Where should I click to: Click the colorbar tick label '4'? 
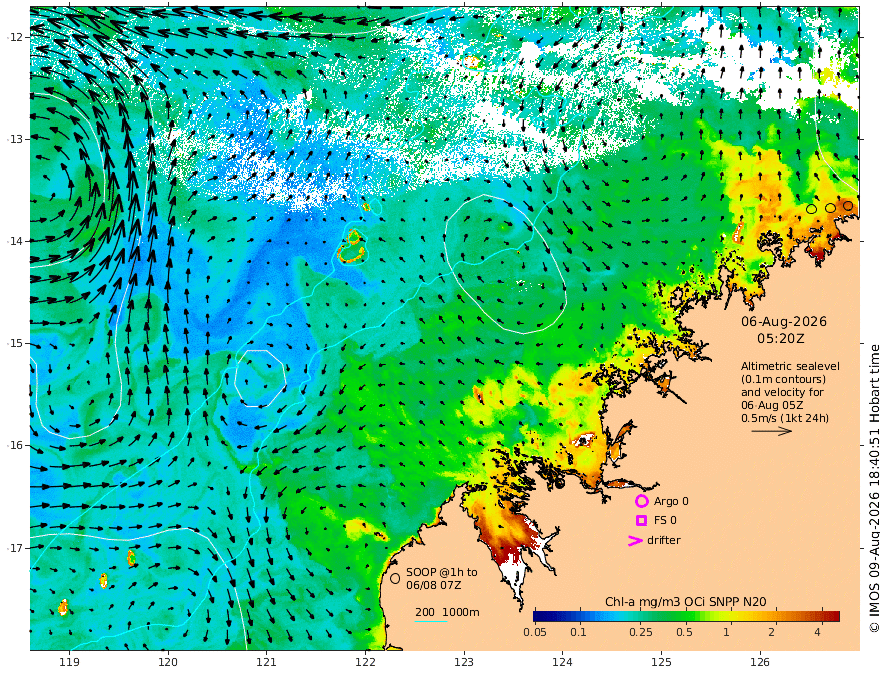(817, 632)
